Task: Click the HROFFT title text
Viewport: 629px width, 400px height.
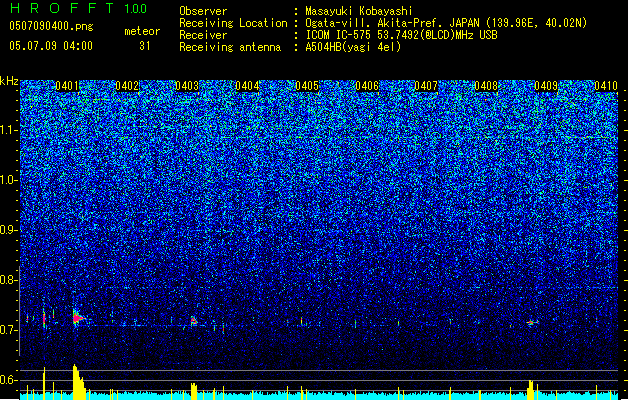Action: point(62,8)
